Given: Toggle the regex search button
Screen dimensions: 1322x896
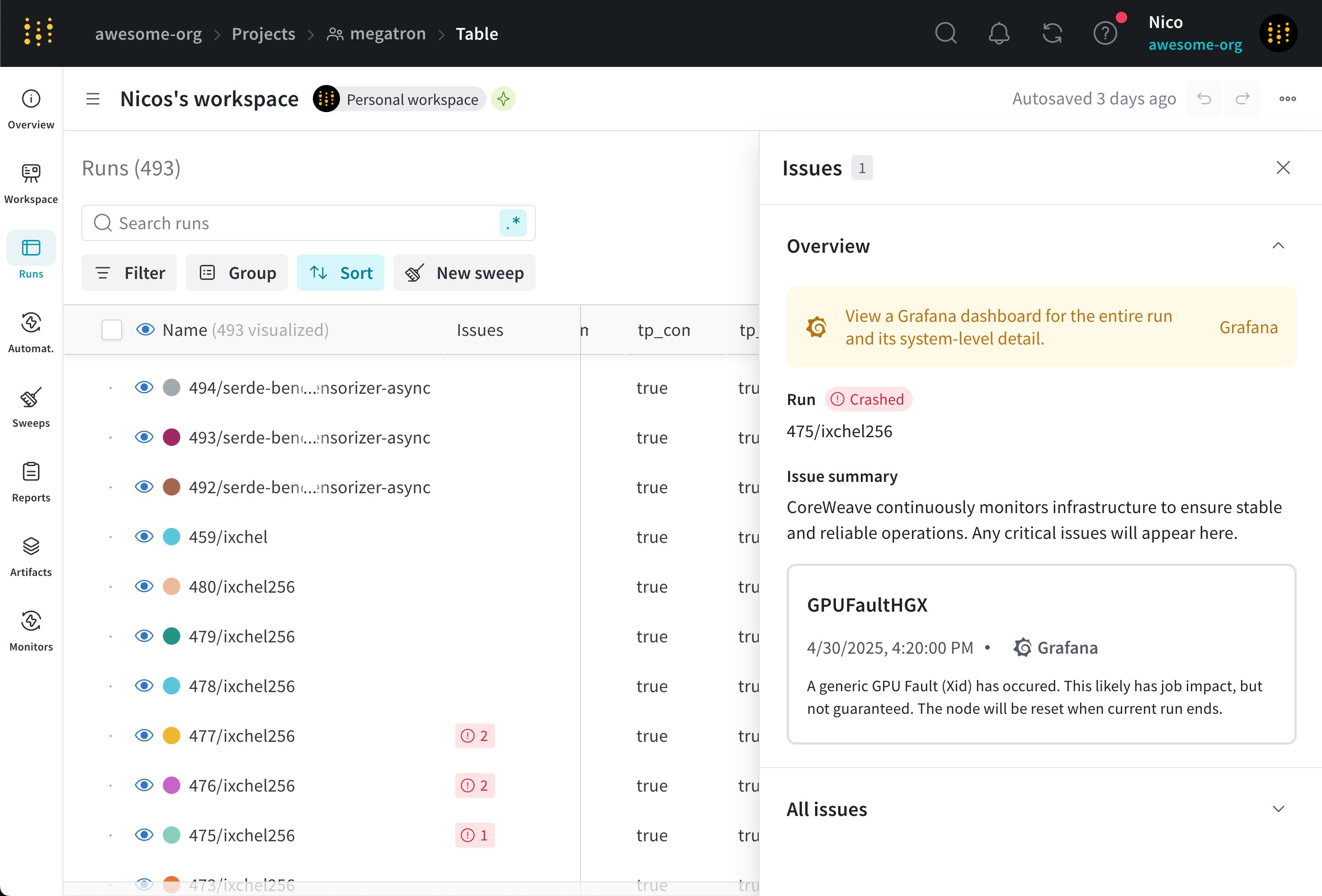Looking at the screenshot, I should (513, 223).
